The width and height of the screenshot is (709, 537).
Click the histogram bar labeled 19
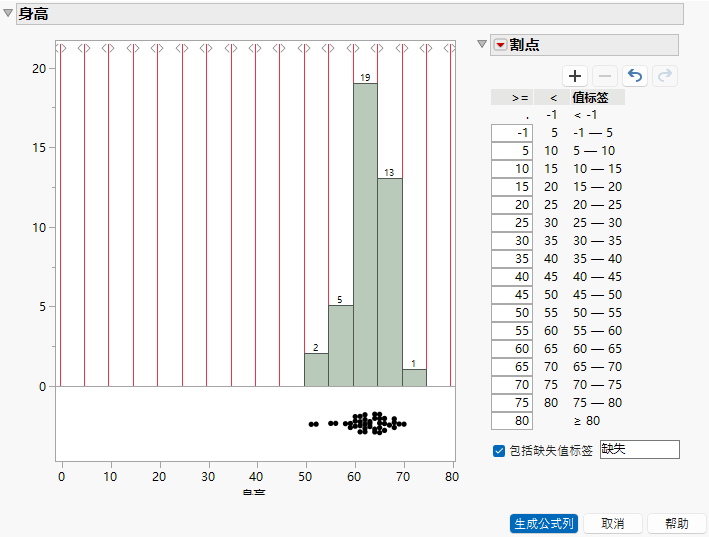click(365, 235)
